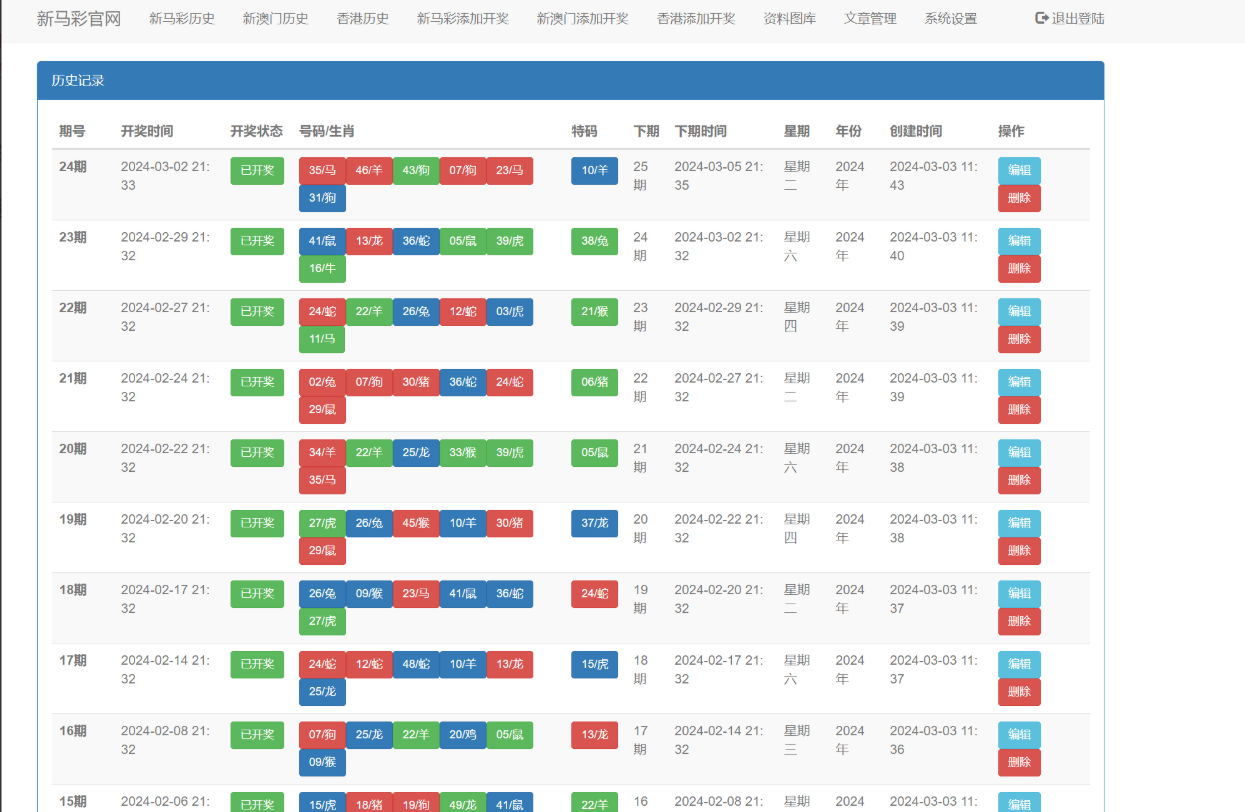
Task: Click the red 46/羊 number badge
Action: point(369,171)
